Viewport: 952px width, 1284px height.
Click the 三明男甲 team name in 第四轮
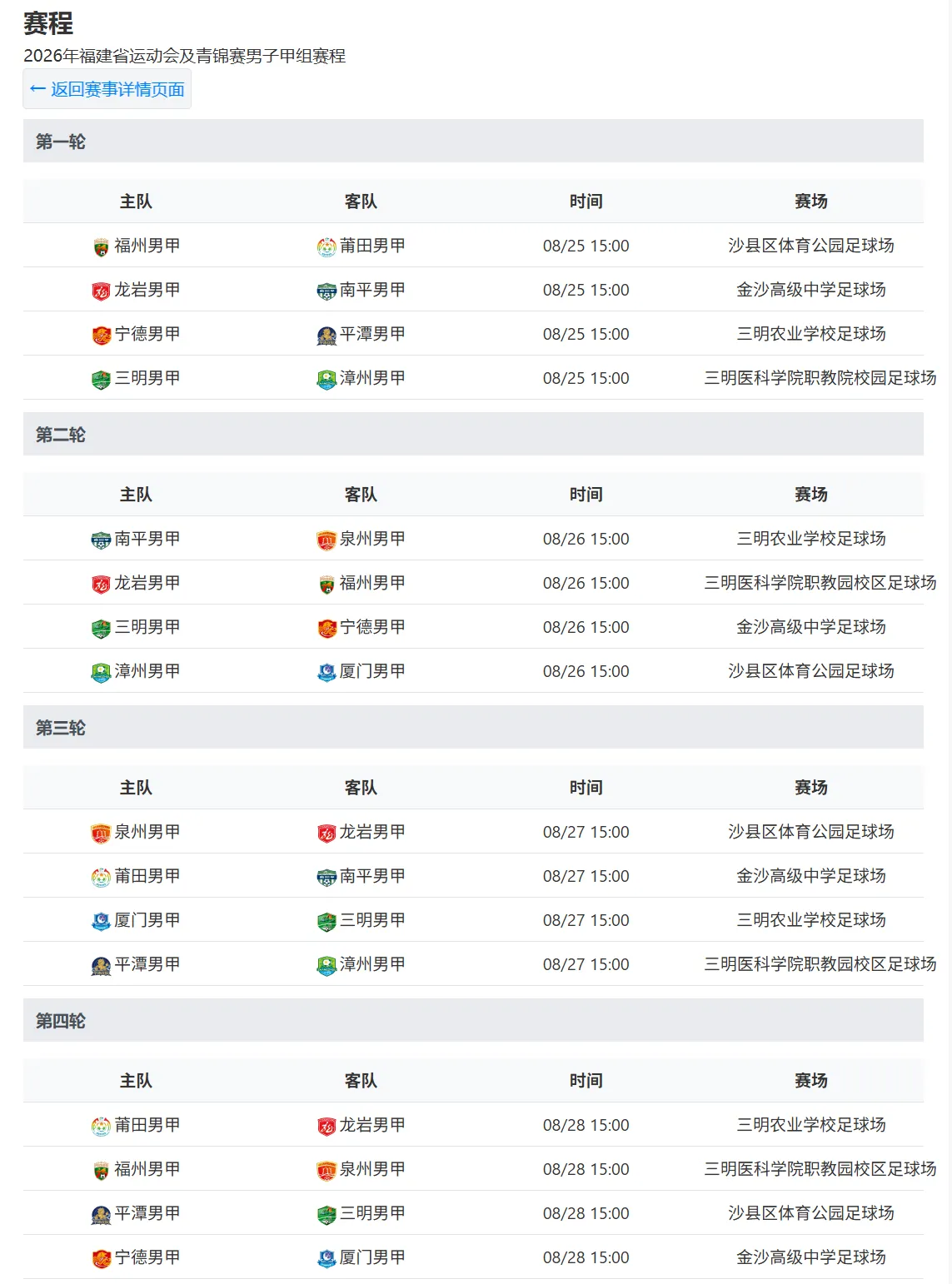[372, 1212]
